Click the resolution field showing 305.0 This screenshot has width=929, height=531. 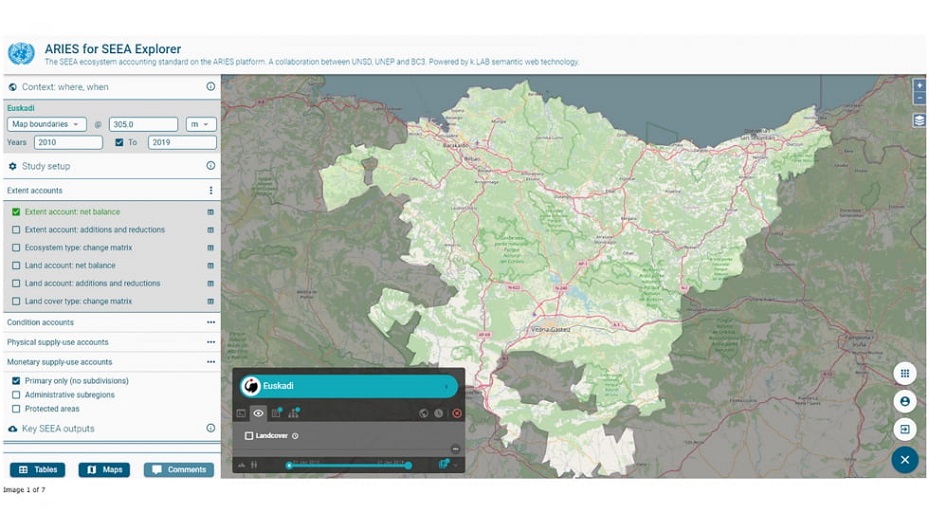click(x=143, y=124)
